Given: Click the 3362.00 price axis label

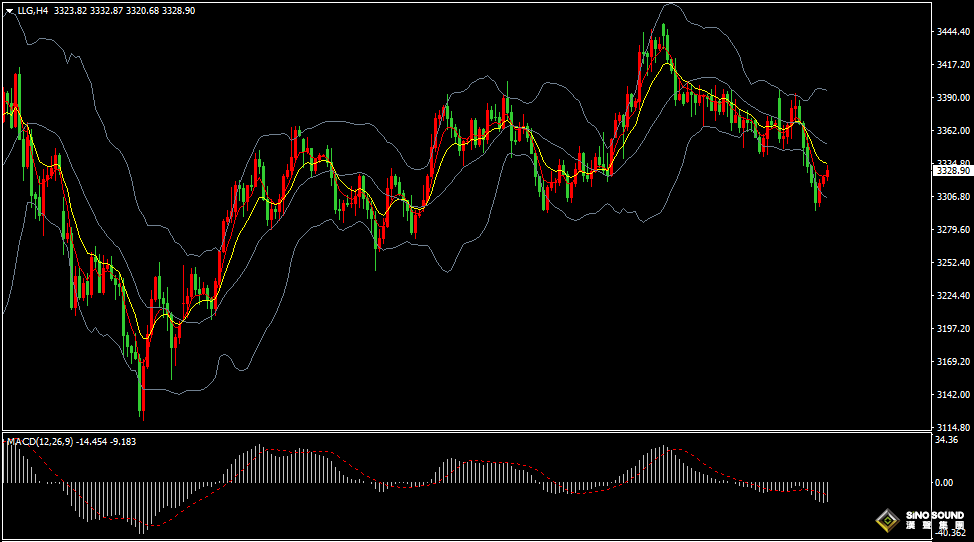Looking at the screenshot, I should click(954, 131).
